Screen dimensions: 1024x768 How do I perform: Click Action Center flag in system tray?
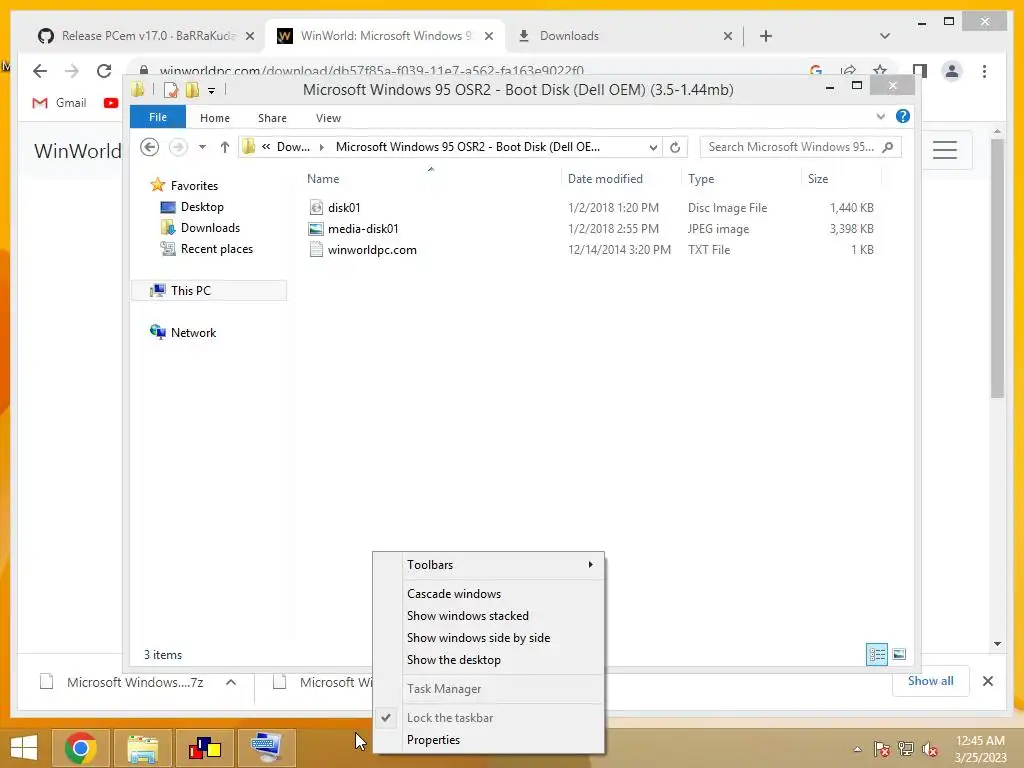pyautogui.click(x=882, y=749)
